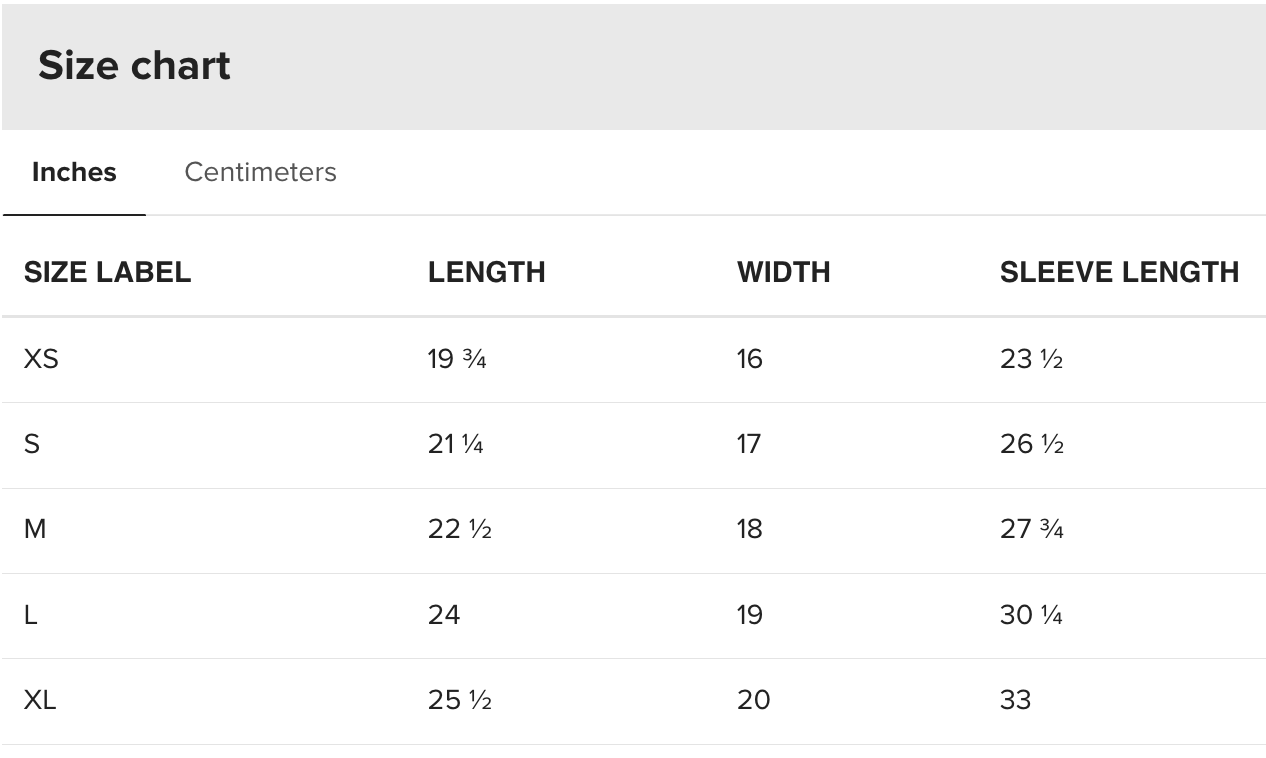The image size is (1266, 758).
Task: Click the L length value 24
Action: [444, 615]
